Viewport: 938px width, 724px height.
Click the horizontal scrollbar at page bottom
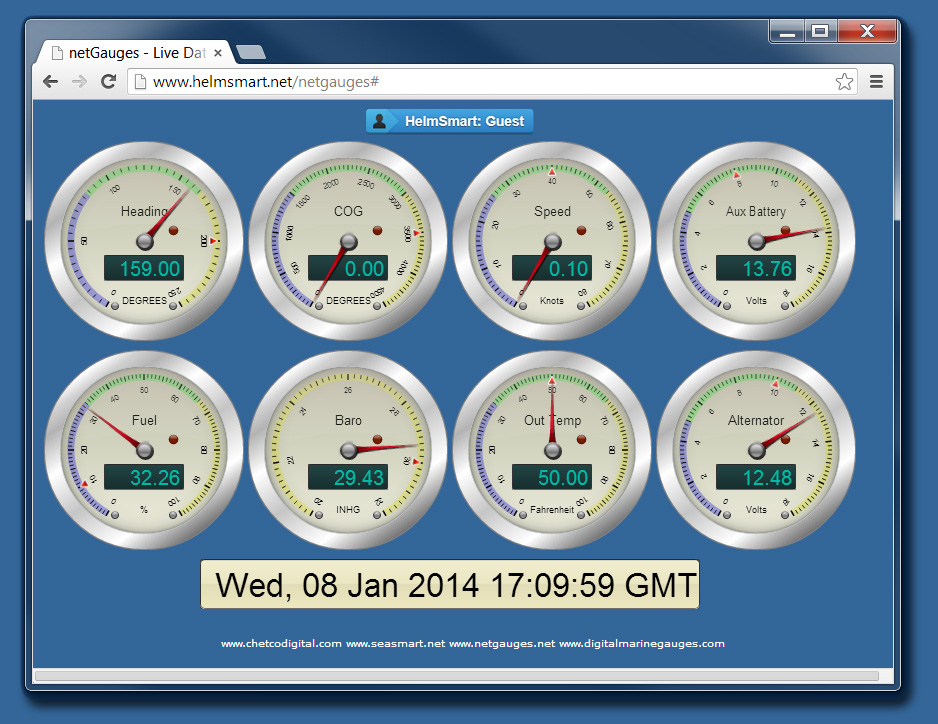[457, 676]
